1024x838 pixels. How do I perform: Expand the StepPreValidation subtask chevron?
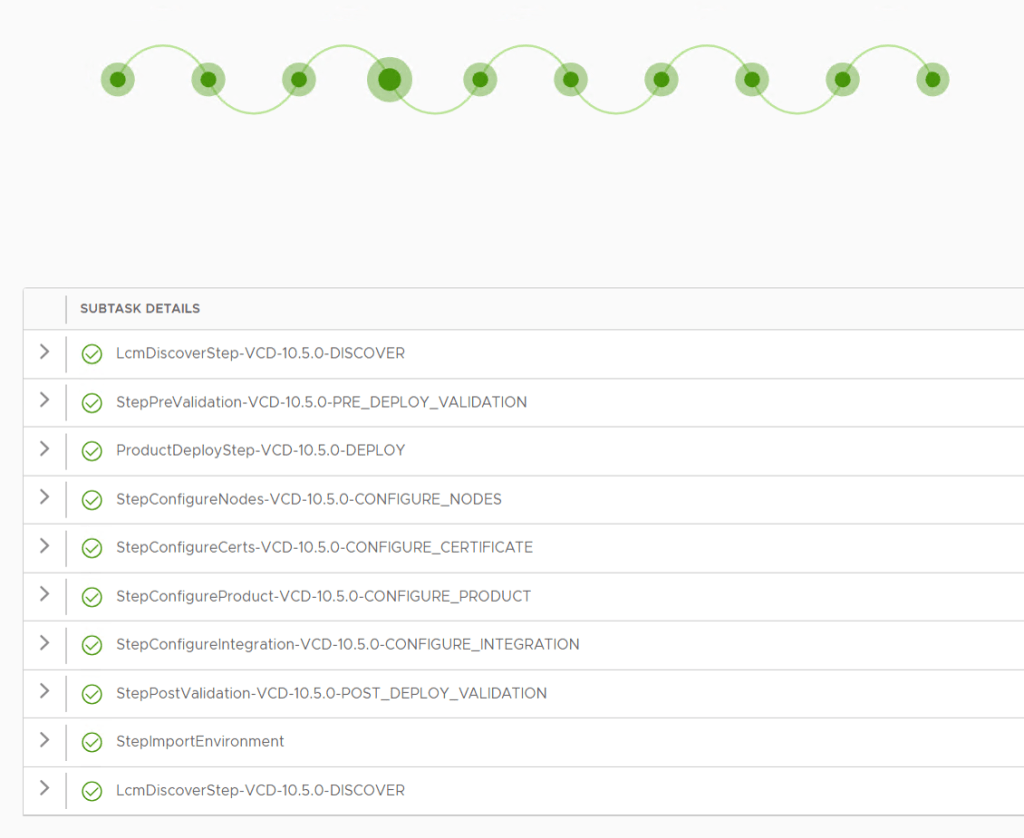(44, 400)
